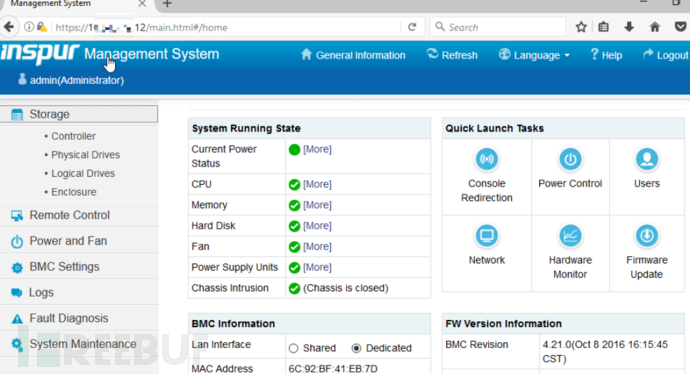Reload the page with browser refresh icon
Image resolution: width=690 pixels, height=374 pixels.
(412, 27)
